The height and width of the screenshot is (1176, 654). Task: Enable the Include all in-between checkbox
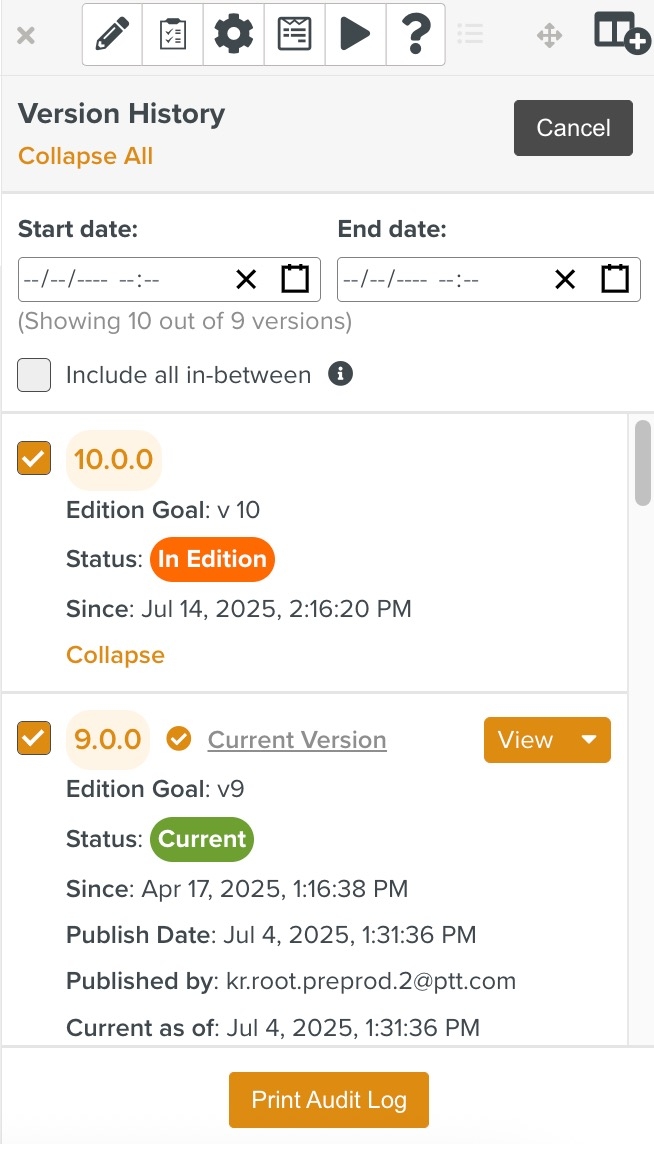pyautogui.click(x=34, y=375)
